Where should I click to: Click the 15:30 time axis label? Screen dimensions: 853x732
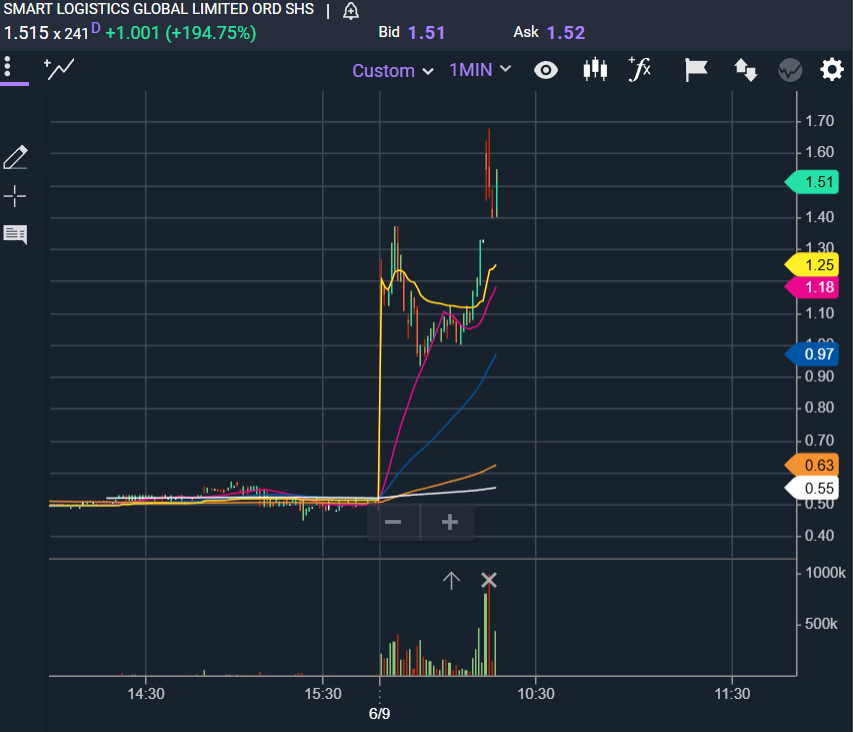pyautogui.click(x=323, y=694)
